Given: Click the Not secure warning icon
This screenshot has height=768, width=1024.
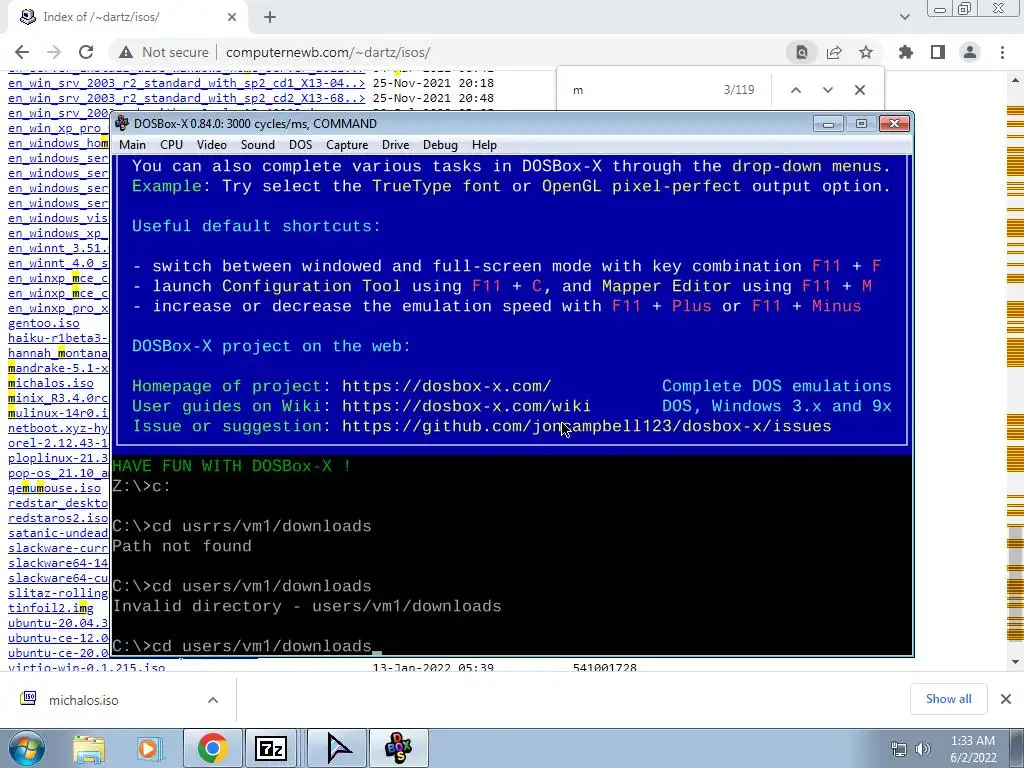Looking at the screenshot, I should [x=126, y=52].
